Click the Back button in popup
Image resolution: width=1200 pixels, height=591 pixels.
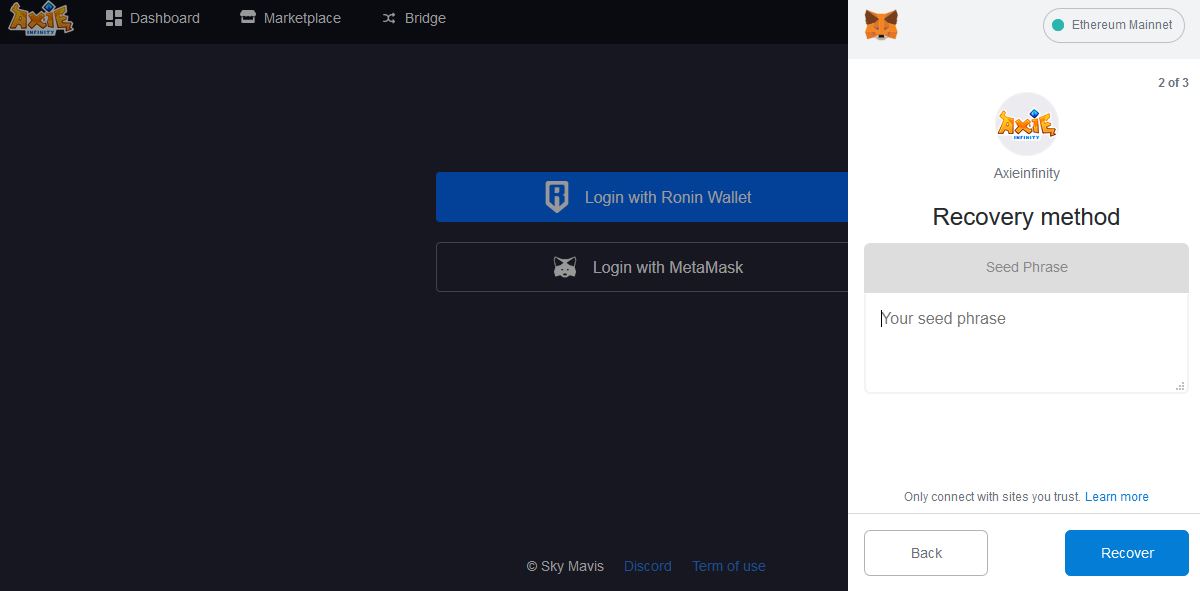click(926, 553)
